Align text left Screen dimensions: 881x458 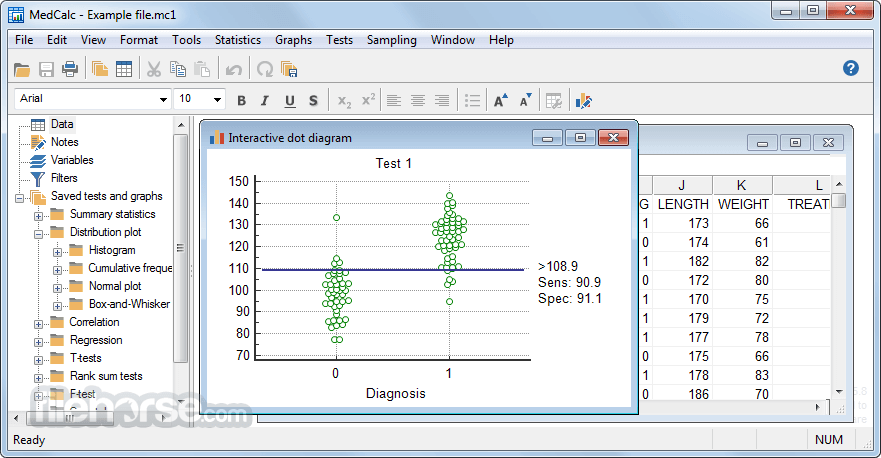click(x=393, y=101)
